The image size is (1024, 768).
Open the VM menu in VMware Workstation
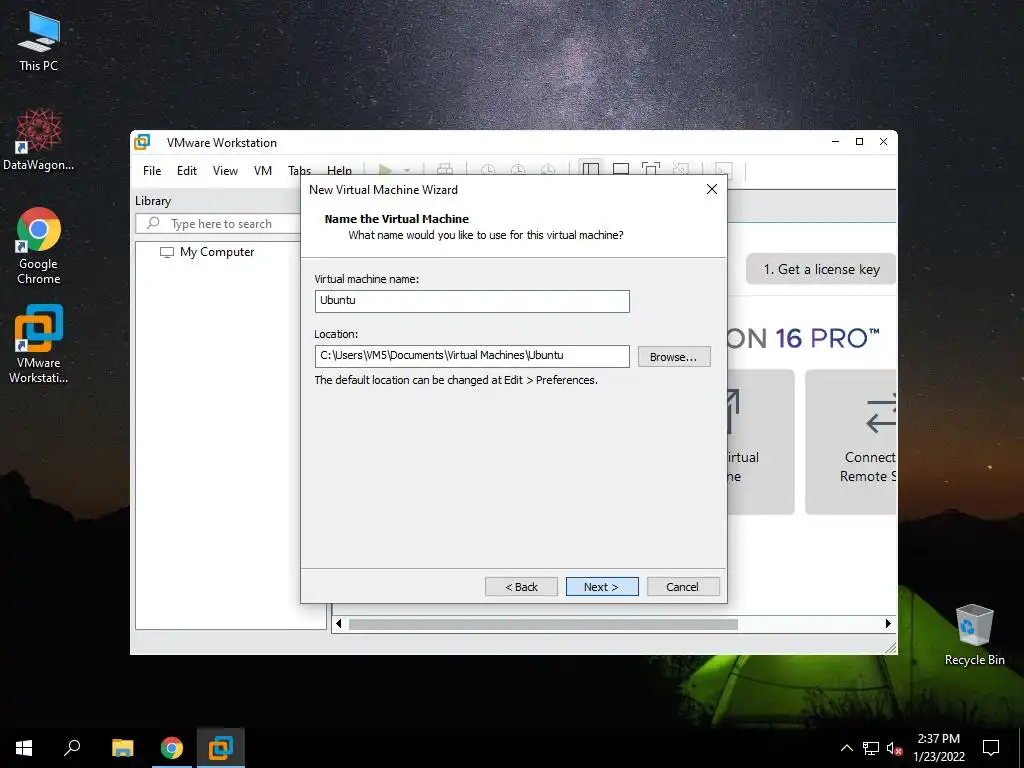263,170
